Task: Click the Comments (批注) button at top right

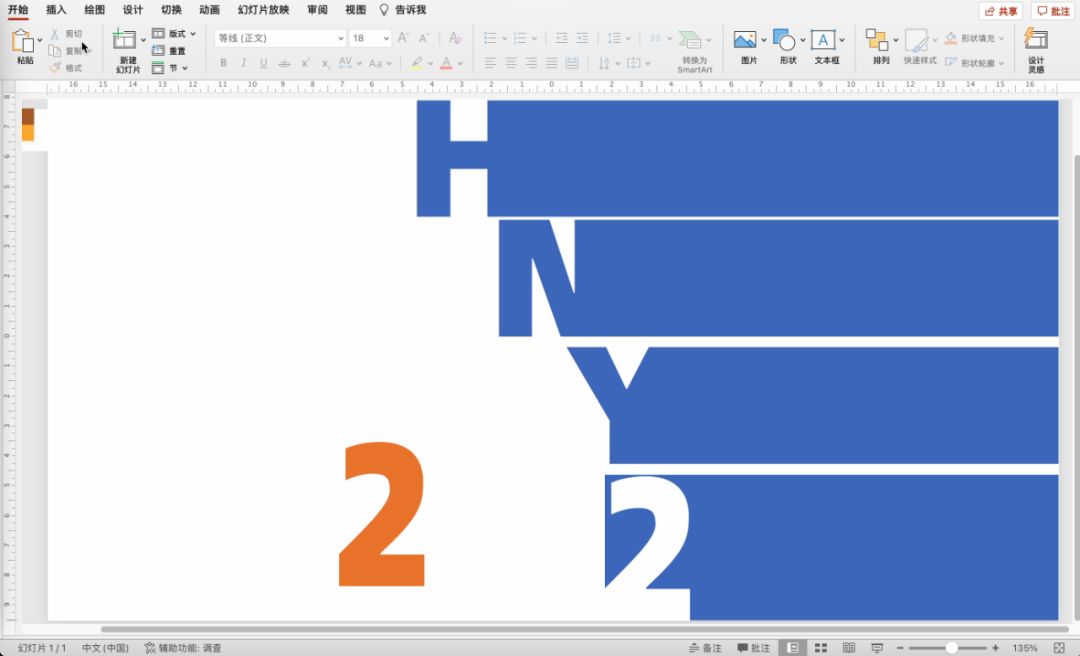Action: tap(1053, 11)
